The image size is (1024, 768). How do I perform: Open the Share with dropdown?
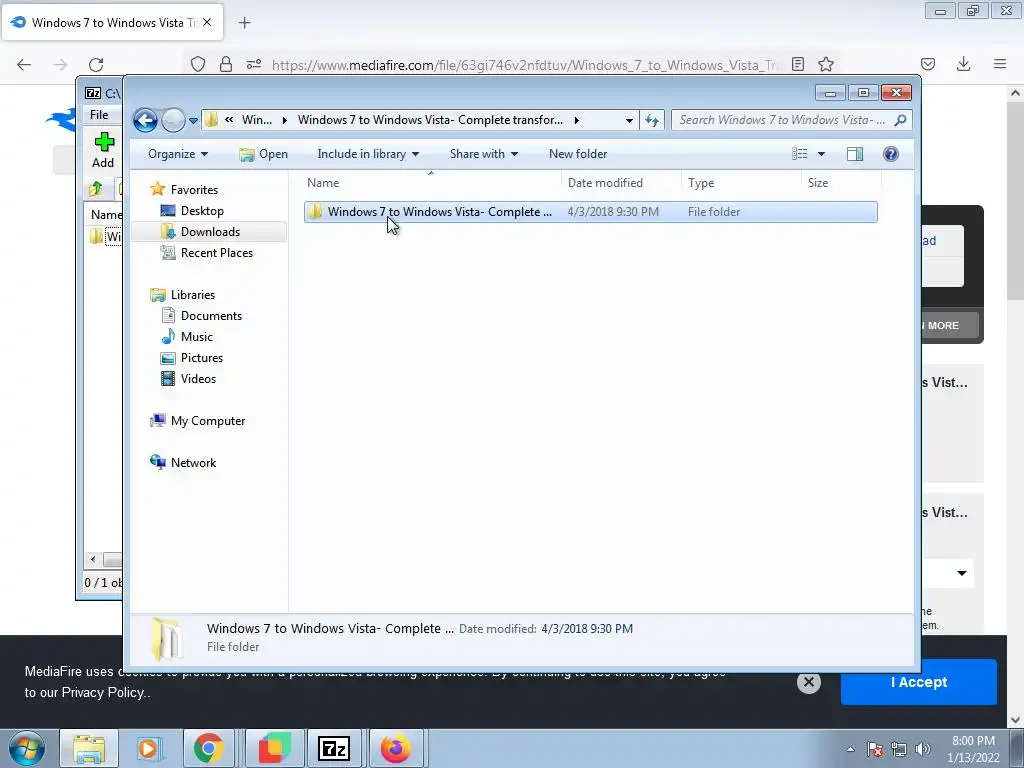pos(483,154)
